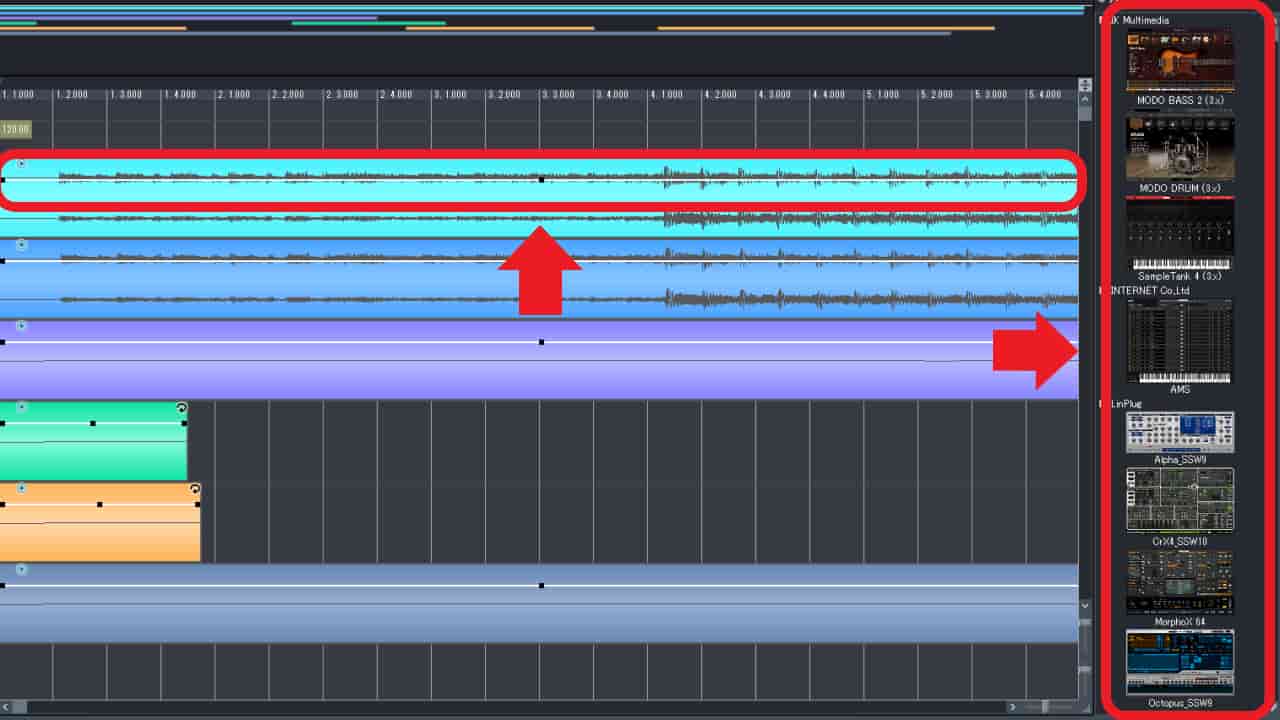Screen dimensions: 1280x720
Task: Select the MODO DRUM instrument thumbnail
Action: (x=1179, y=148)
